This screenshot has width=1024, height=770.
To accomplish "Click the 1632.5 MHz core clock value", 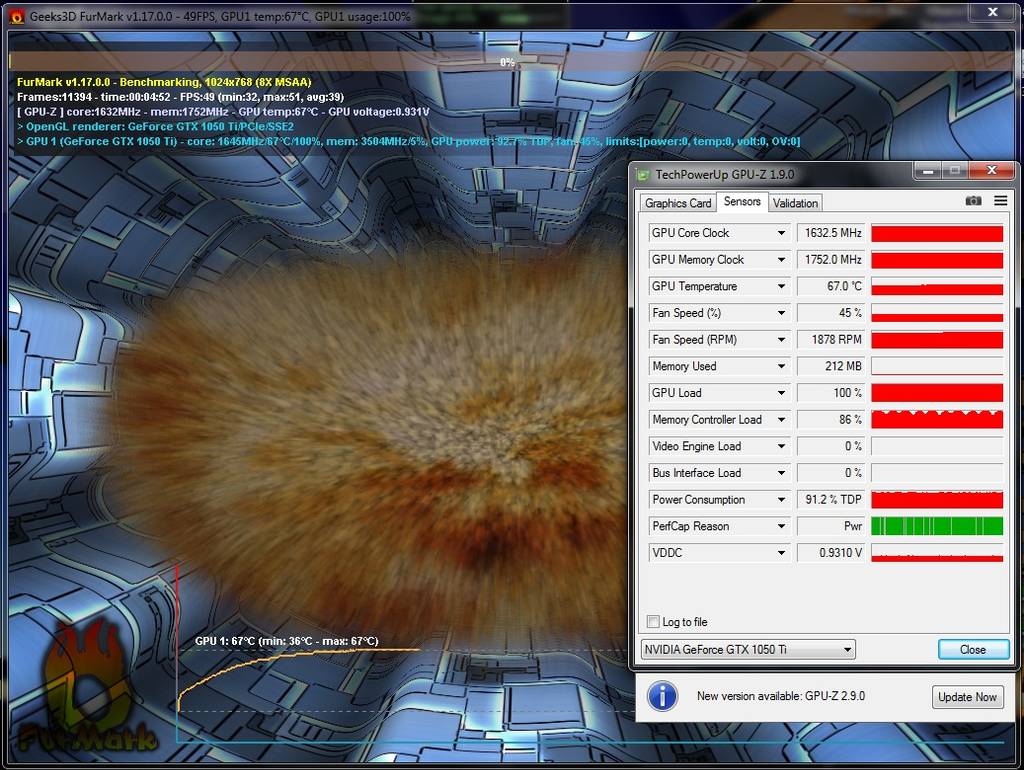I will coord(831,233).
